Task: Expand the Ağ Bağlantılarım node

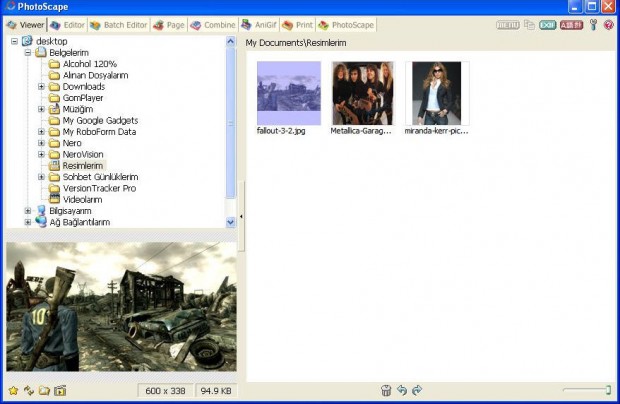Action: 28,222
